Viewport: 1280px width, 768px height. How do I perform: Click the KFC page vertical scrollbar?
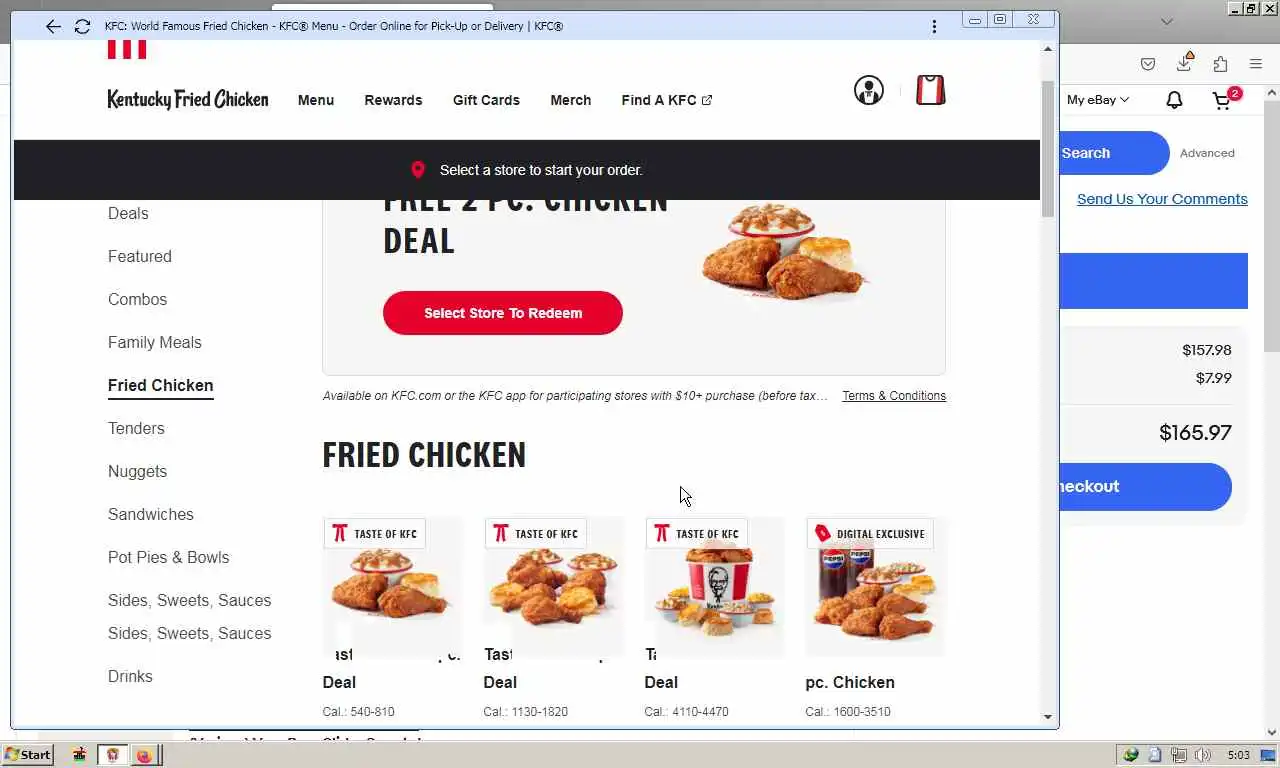[x=1048, y=150]
